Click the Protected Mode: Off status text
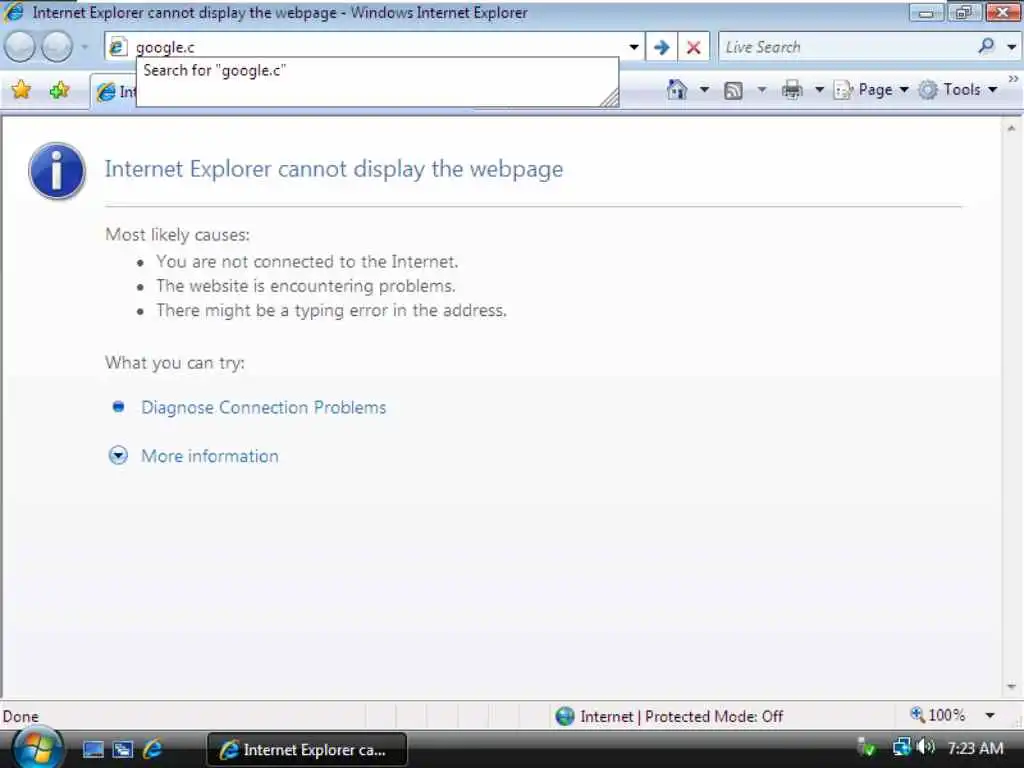The image size is (1024, 768). pyautogui.click(x=714, y=716)
